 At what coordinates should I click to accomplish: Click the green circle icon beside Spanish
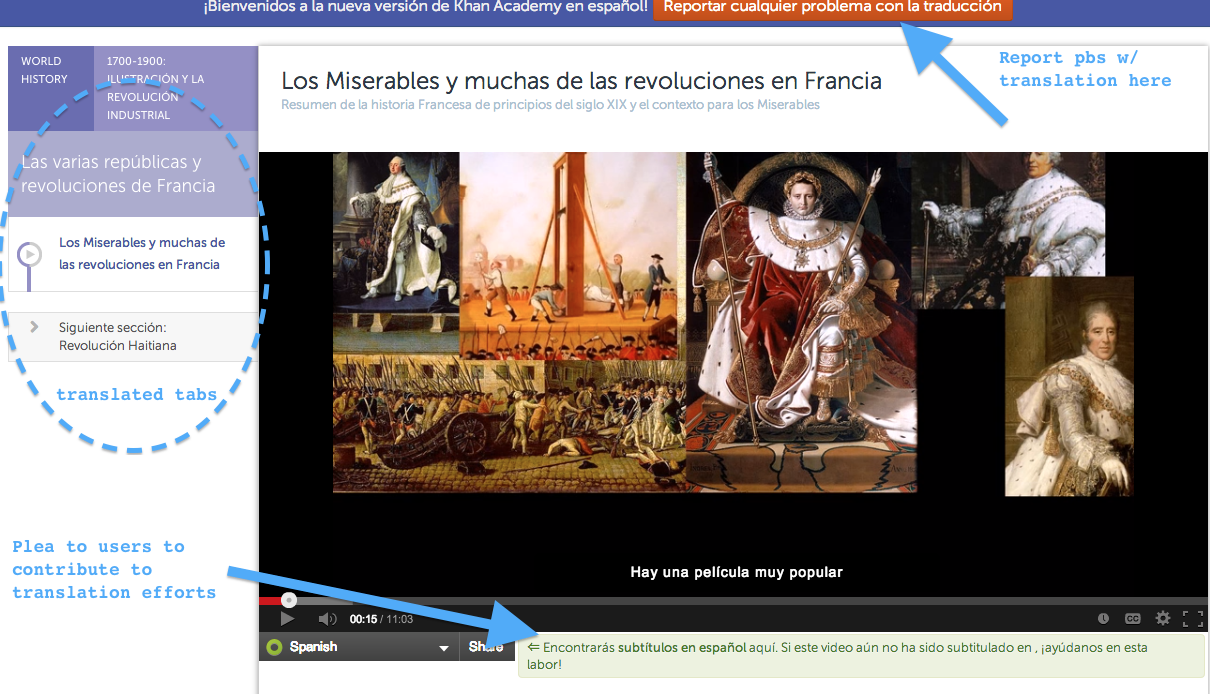pyautogui.click(x=274, y=647)
